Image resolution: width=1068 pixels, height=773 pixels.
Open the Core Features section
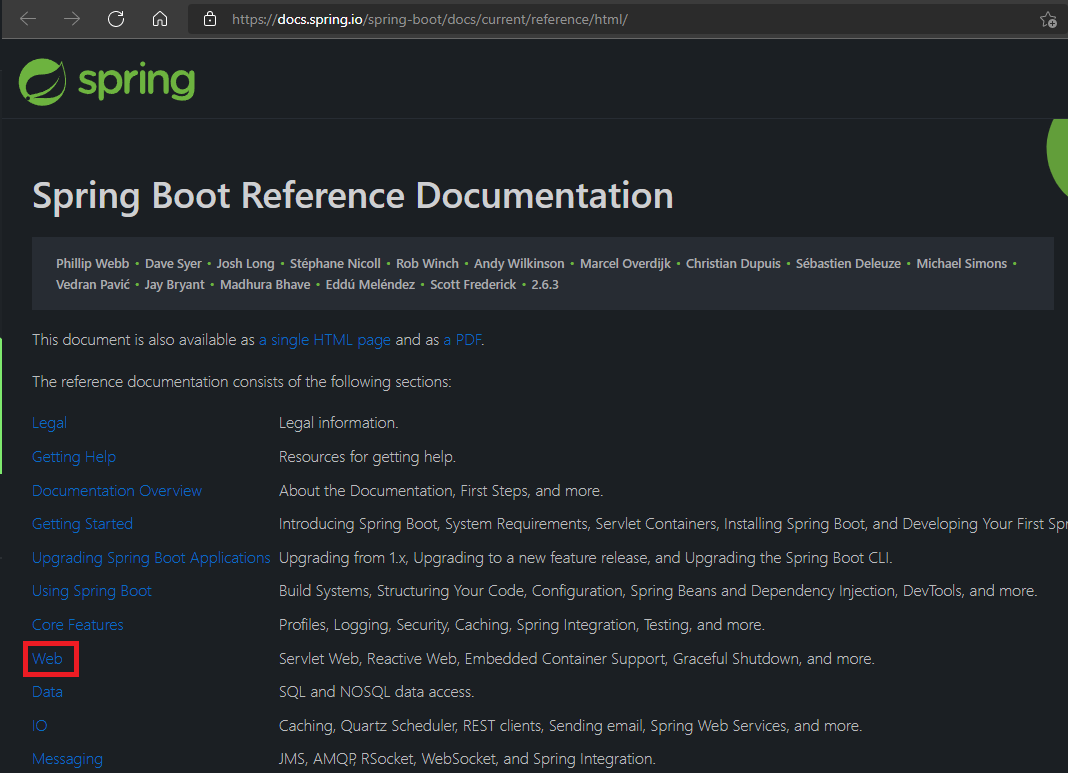coord(78,625)
